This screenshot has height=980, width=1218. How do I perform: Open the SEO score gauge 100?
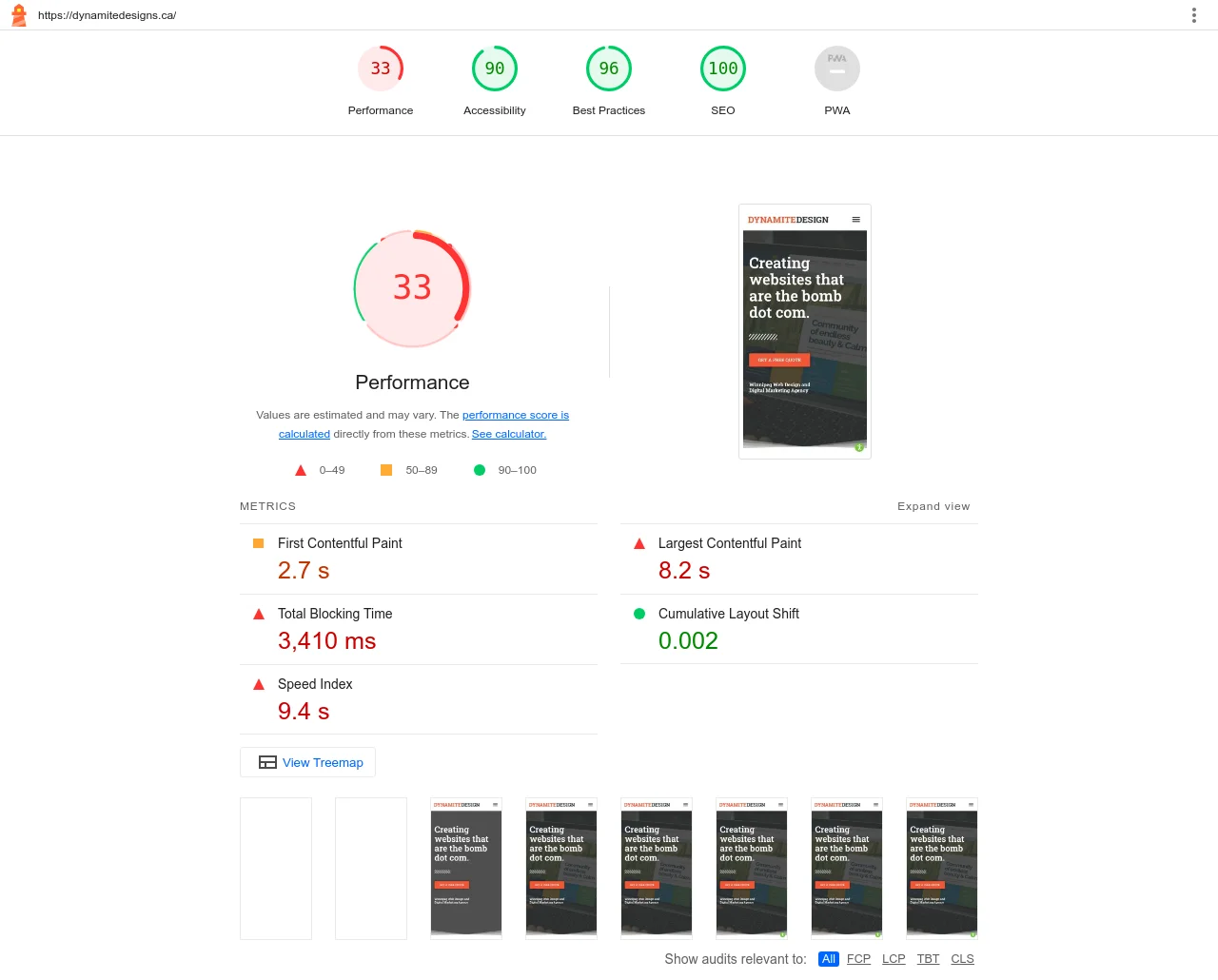click(x=723, y=69)
